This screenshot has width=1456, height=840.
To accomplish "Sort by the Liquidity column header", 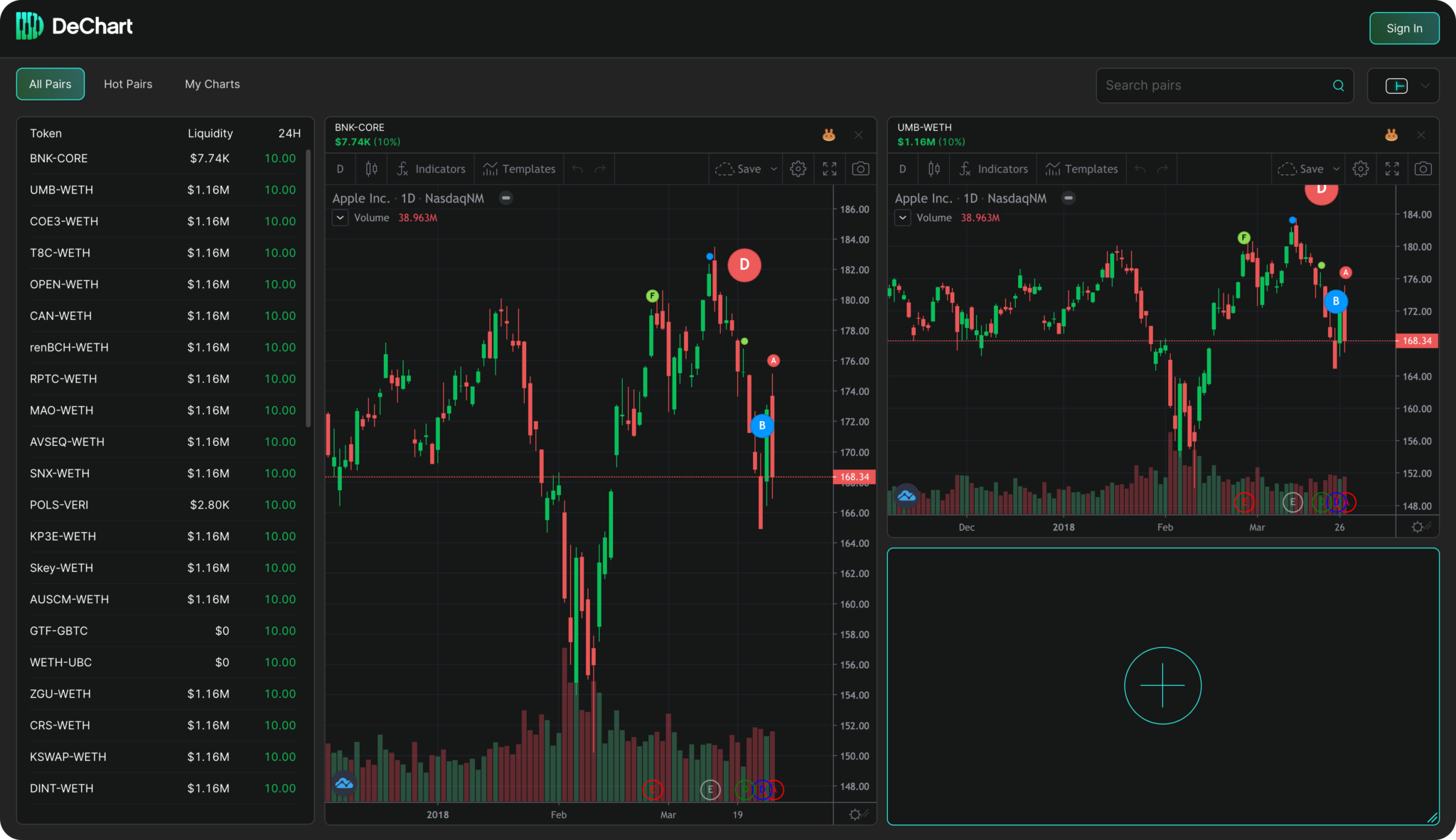I will [x=210, y=133].
